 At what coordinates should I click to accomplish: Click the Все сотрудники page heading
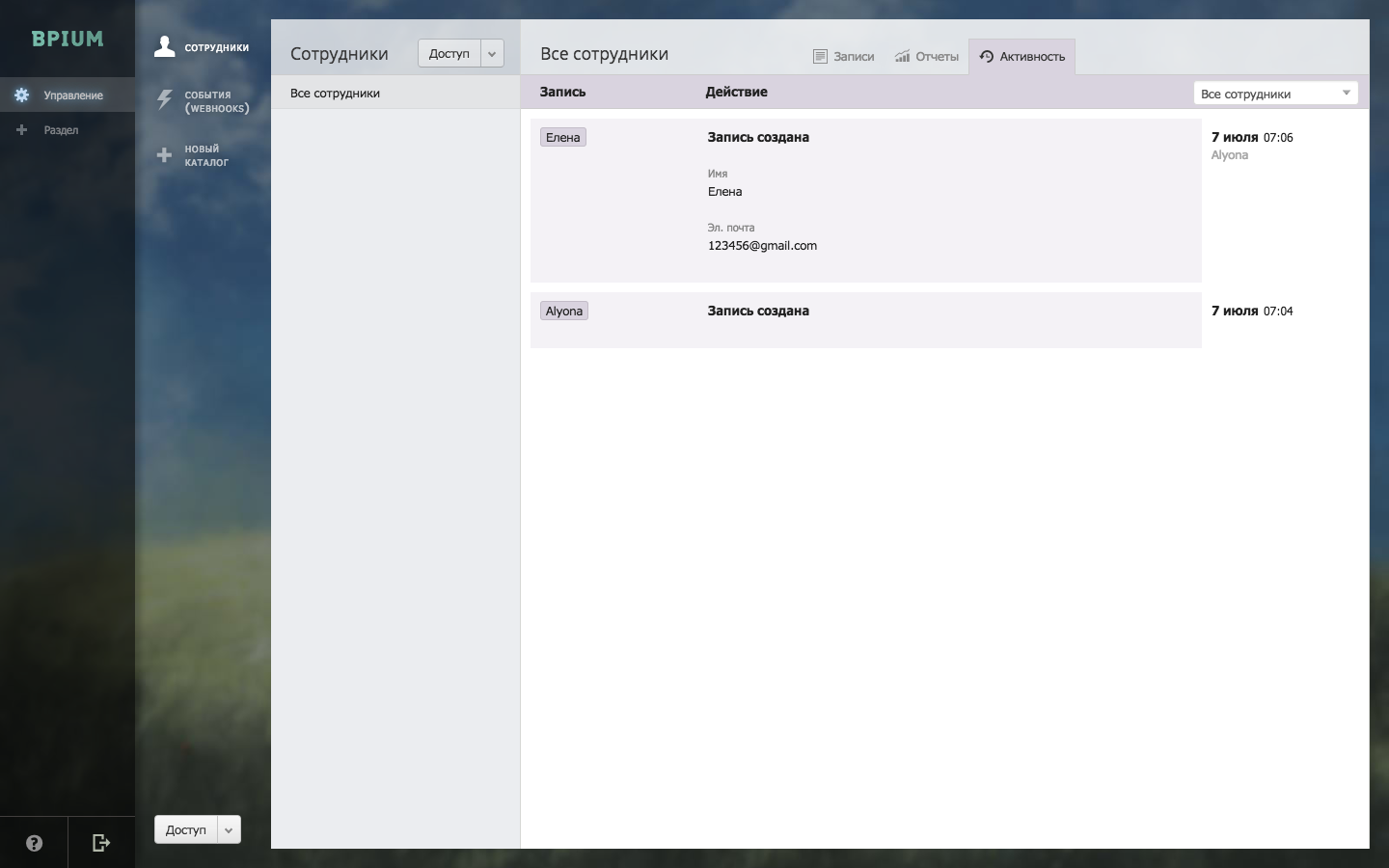604,54
